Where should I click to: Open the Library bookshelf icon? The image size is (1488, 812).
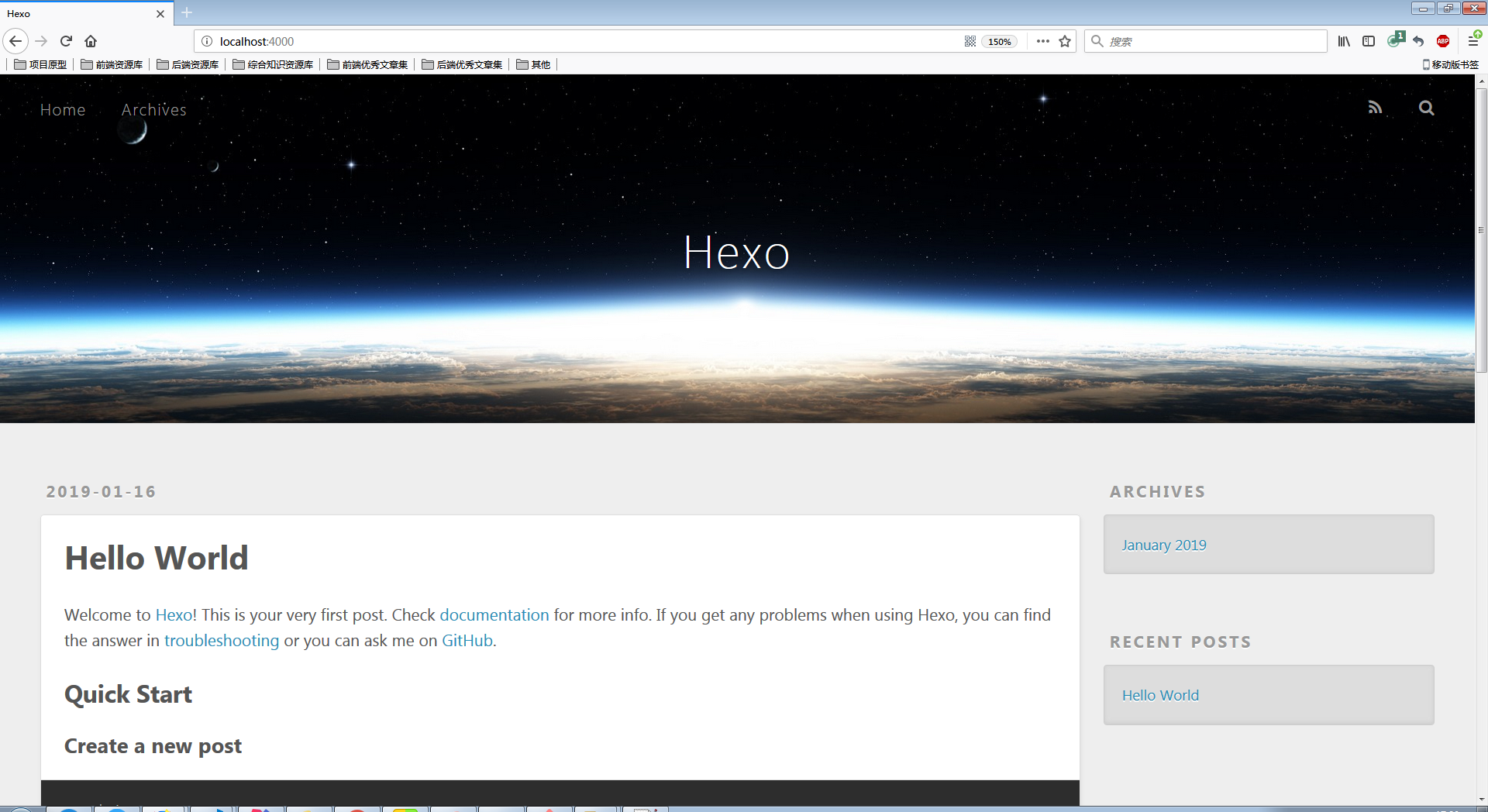pyautogui.click(x=1344, y=41)
